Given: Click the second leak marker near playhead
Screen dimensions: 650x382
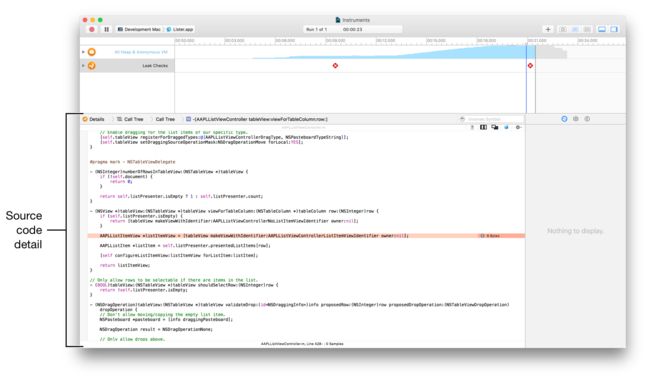Looking at the screenshot, I should [x=530, y=65].
